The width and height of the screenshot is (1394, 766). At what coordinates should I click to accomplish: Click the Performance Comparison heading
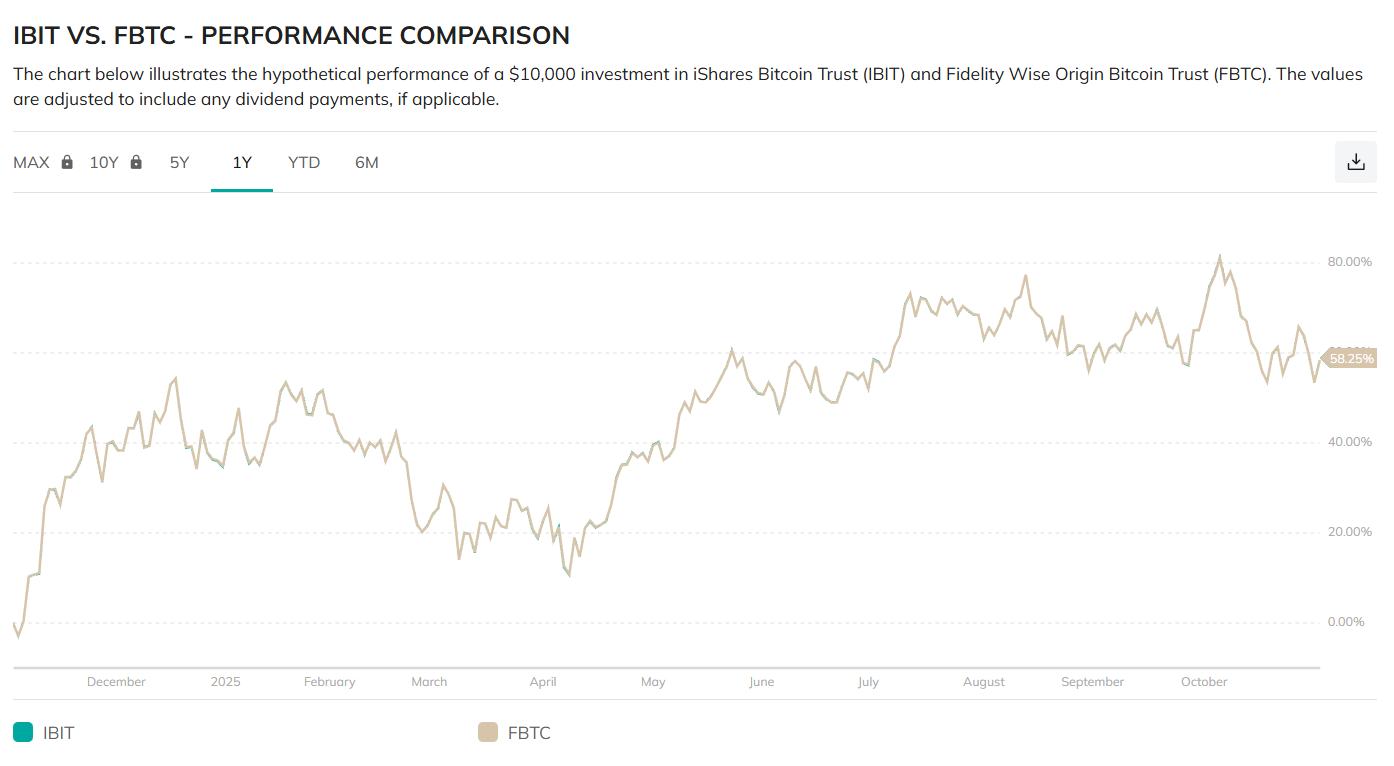[x=291, y=35]
